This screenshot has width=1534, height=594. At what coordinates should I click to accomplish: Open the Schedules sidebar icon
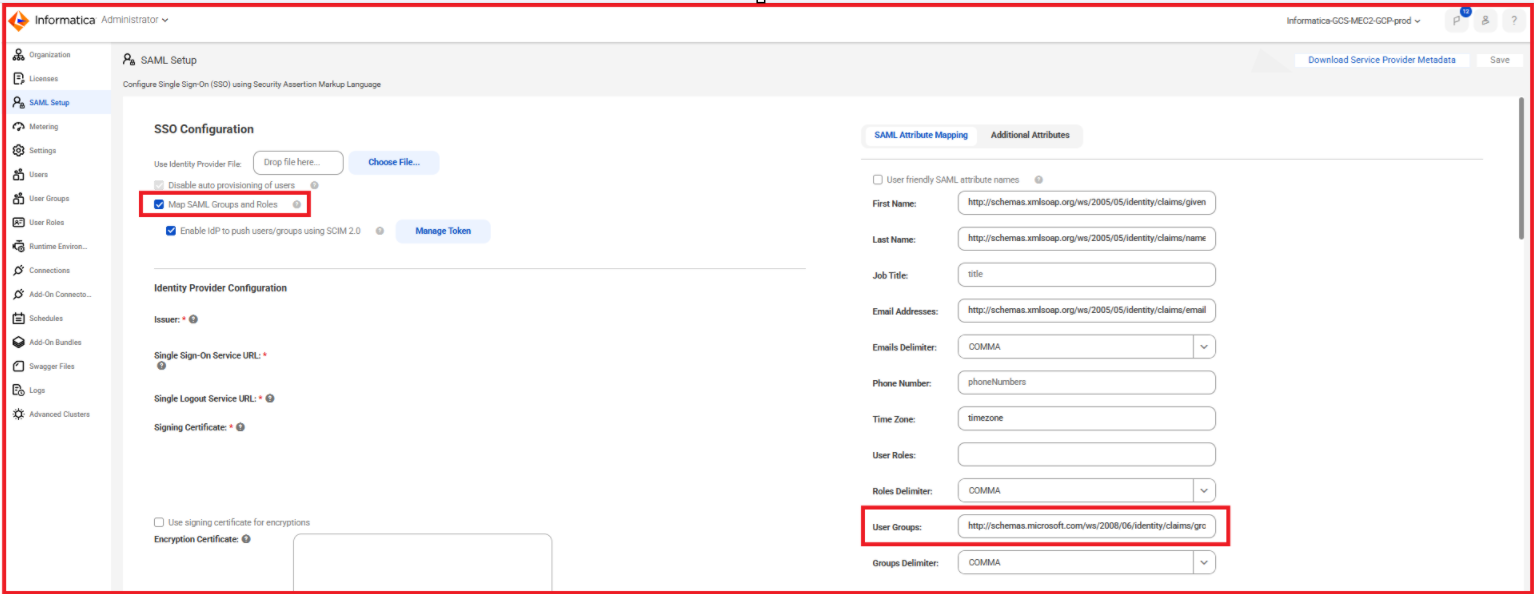[19, 318]
